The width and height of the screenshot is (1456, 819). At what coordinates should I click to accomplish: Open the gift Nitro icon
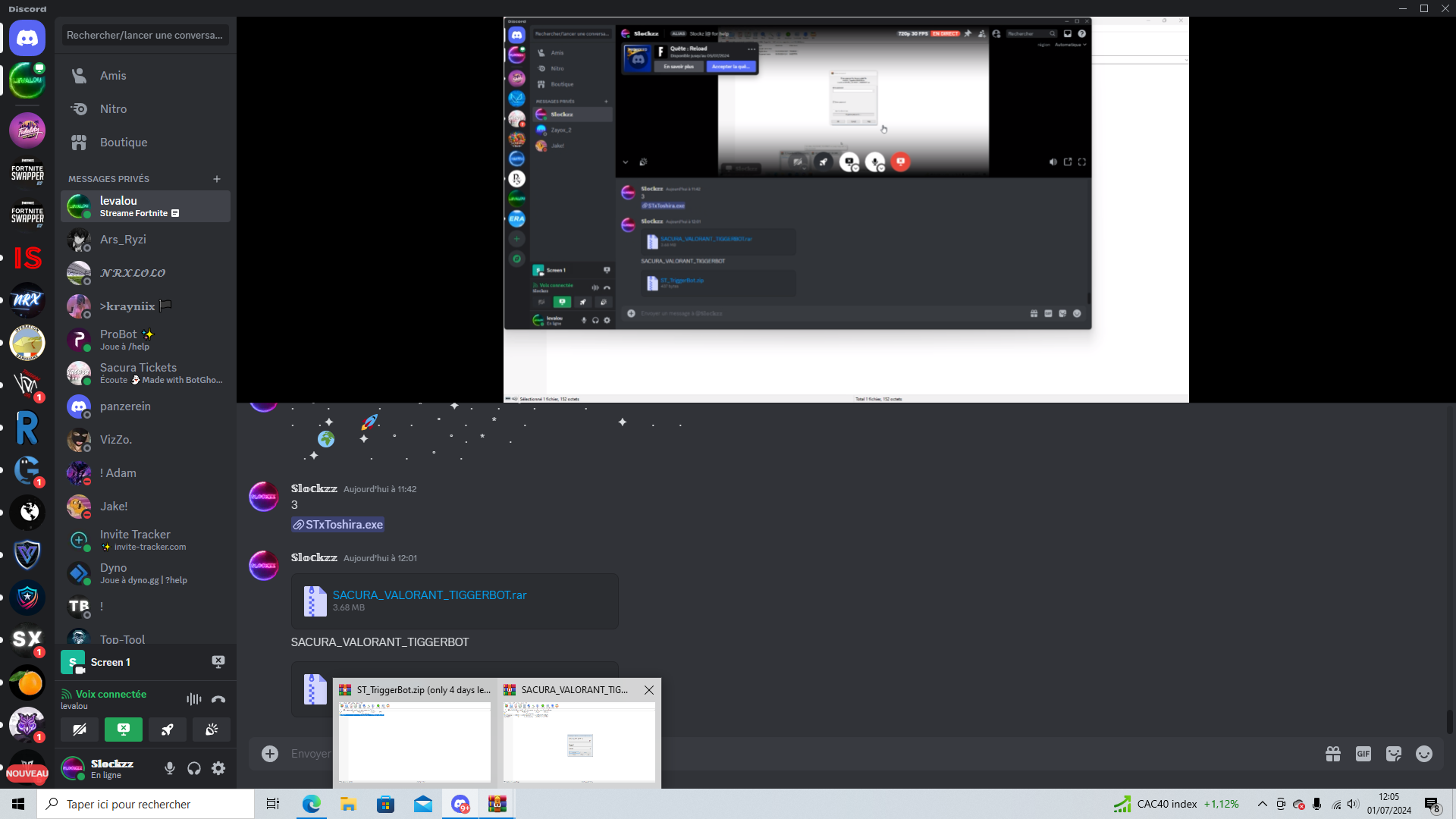tap(1333, 754)
